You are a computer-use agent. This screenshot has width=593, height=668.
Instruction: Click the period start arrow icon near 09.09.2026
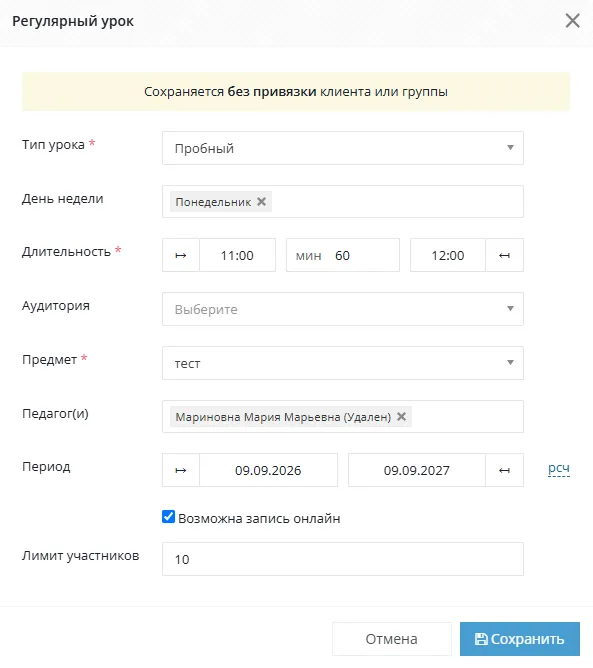click(x=181, y=470)
